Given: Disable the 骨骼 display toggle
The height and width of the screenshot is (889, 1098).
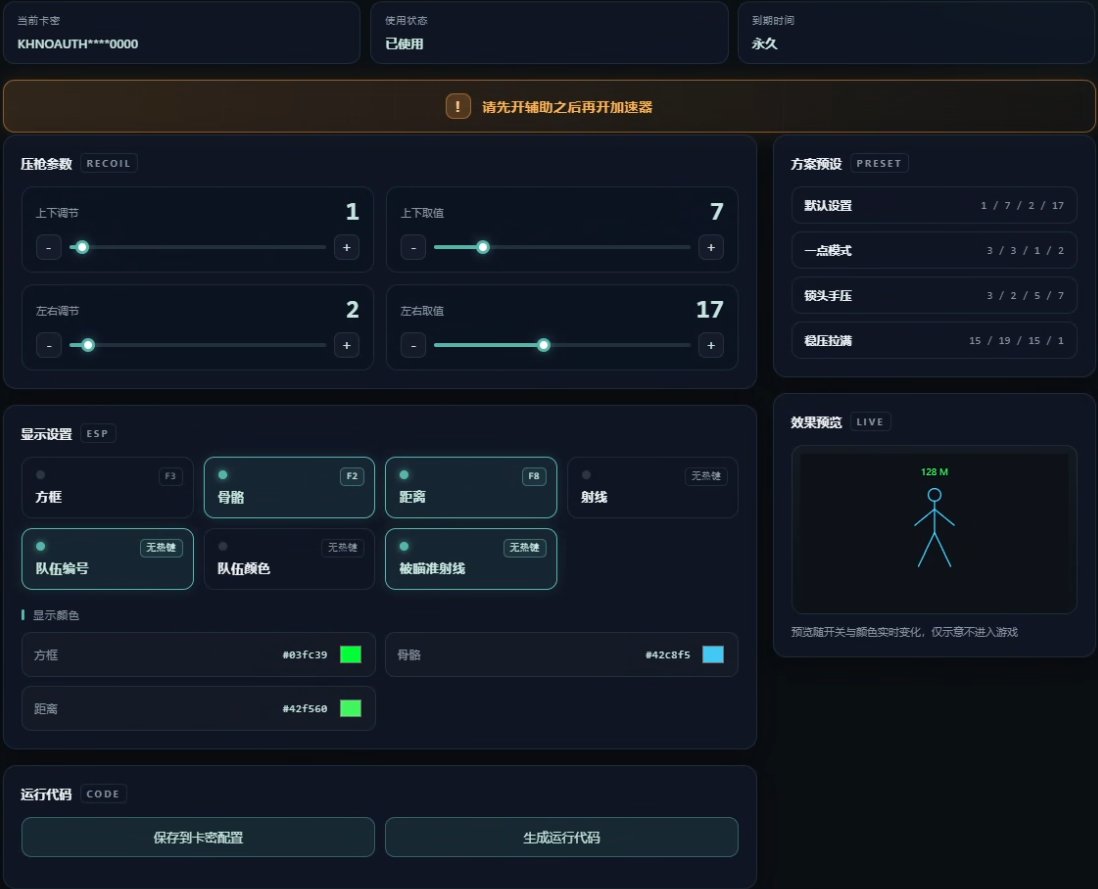Looking at the screenshot, I should point(289,487).
